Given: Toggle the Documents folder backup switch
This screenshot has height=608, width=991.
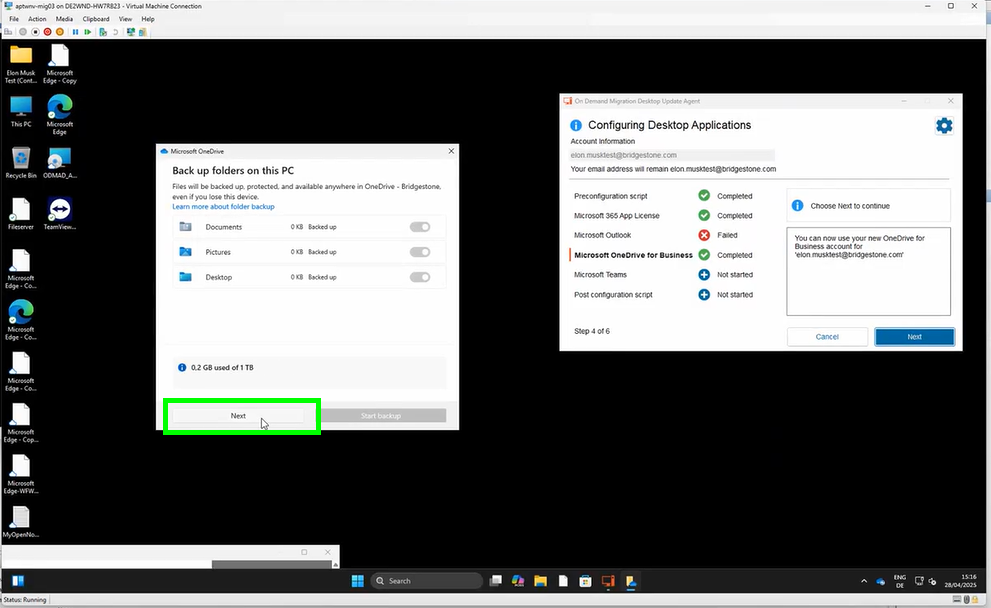Looking at the screenshot, I should click(x=420, y=227).
